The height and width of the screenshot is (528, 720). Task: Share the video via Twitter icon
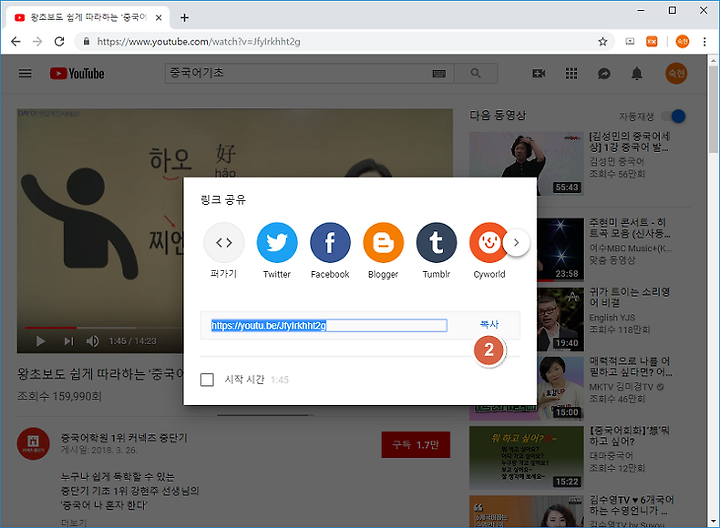(x=277, y=242)
